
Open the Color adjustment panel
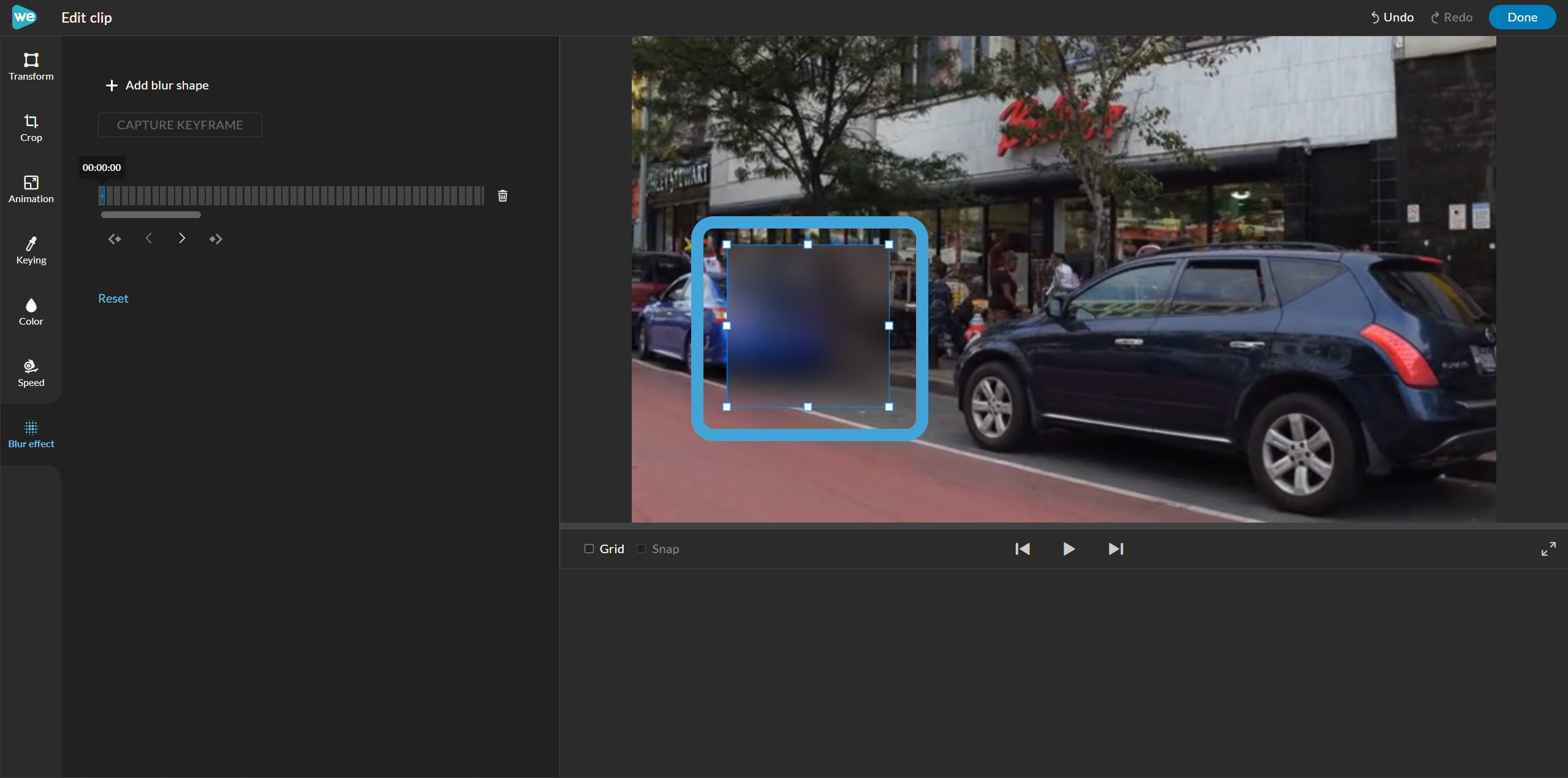click(x=31, y=311)
